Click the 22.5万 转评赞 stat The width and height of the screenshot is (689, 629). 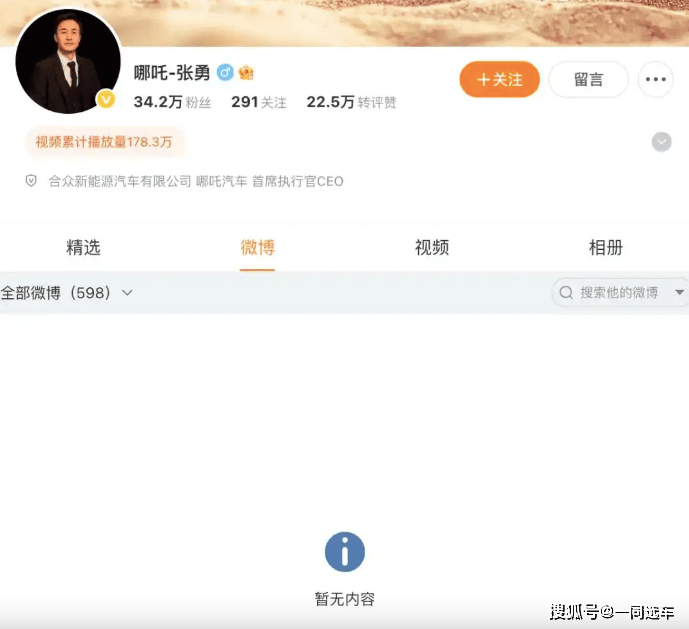click(351, 102)
